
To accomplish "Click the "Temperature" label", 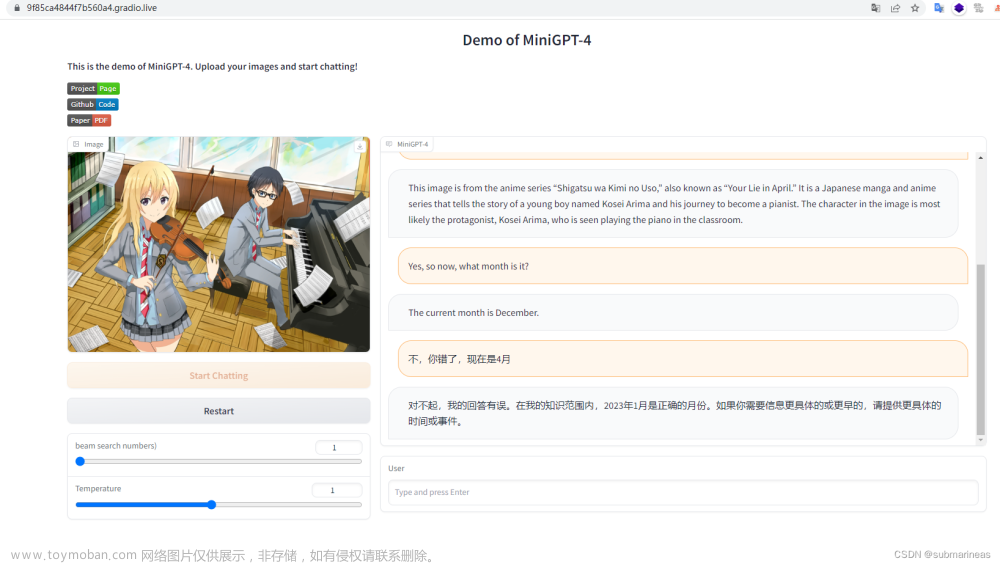I will 98,489.
